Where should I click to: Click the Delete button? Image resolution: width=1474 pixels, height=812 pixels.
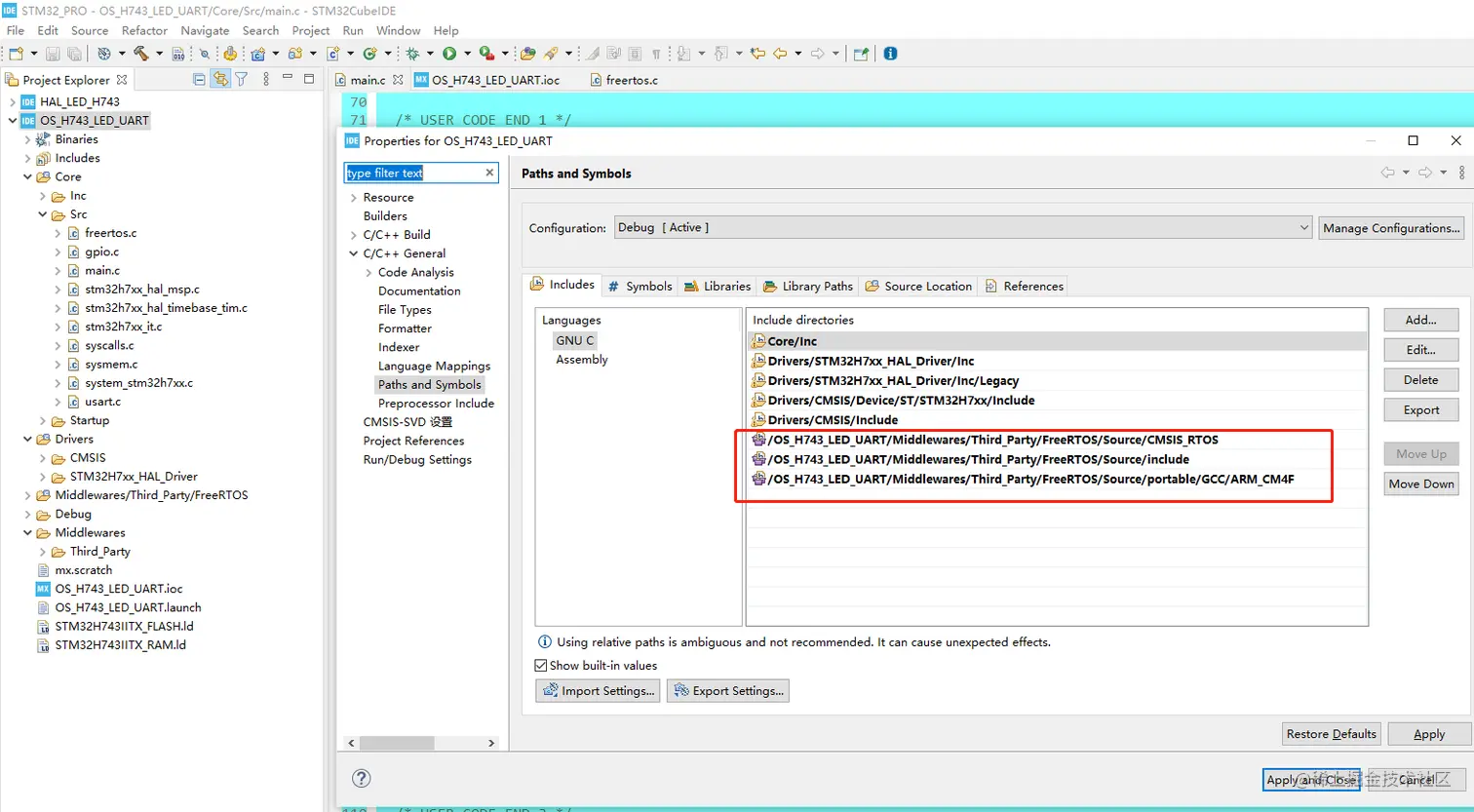click(x=1420, y=380)
